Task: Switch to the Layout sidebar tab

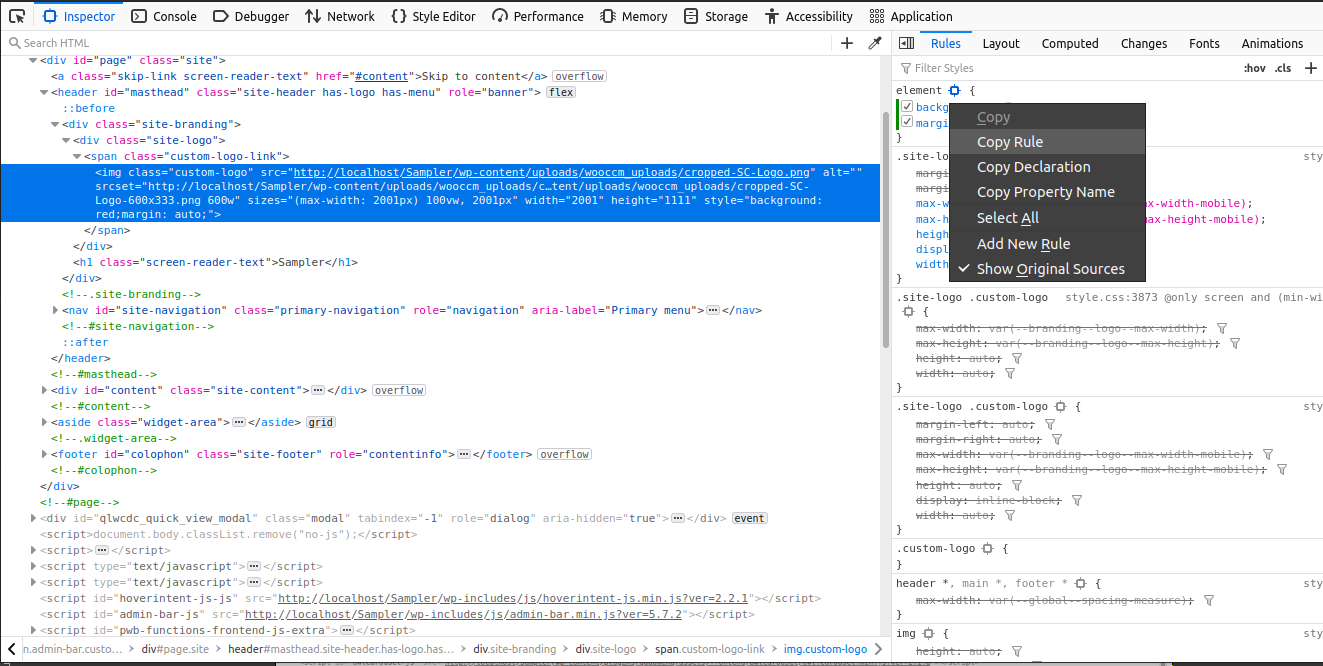Action: coord(1001,43)
